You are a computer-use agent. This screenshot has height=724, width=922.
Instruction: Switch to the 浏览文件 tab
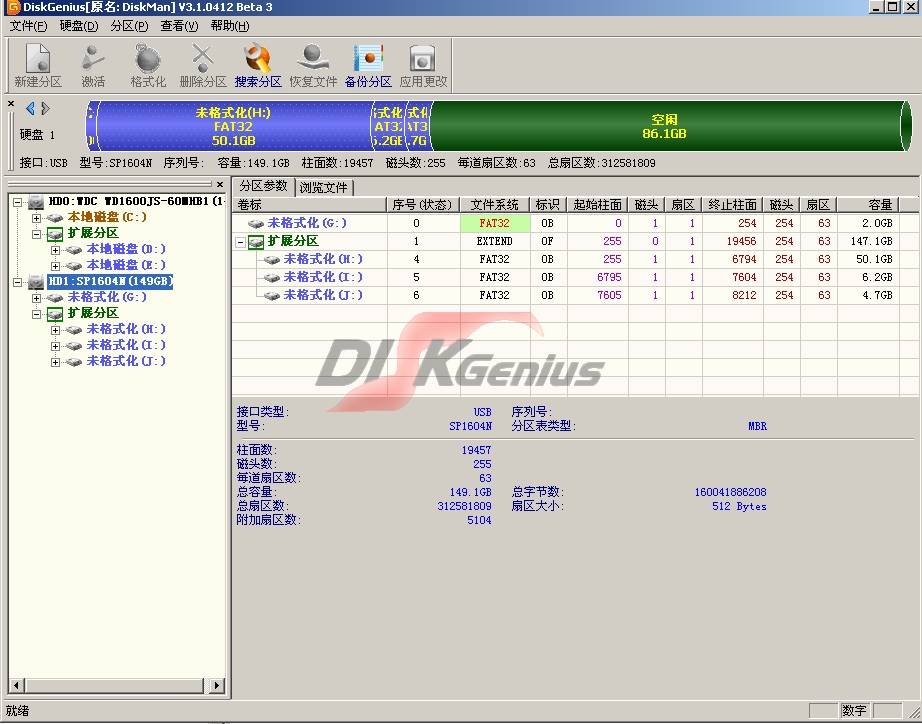[x=323, y=188]
